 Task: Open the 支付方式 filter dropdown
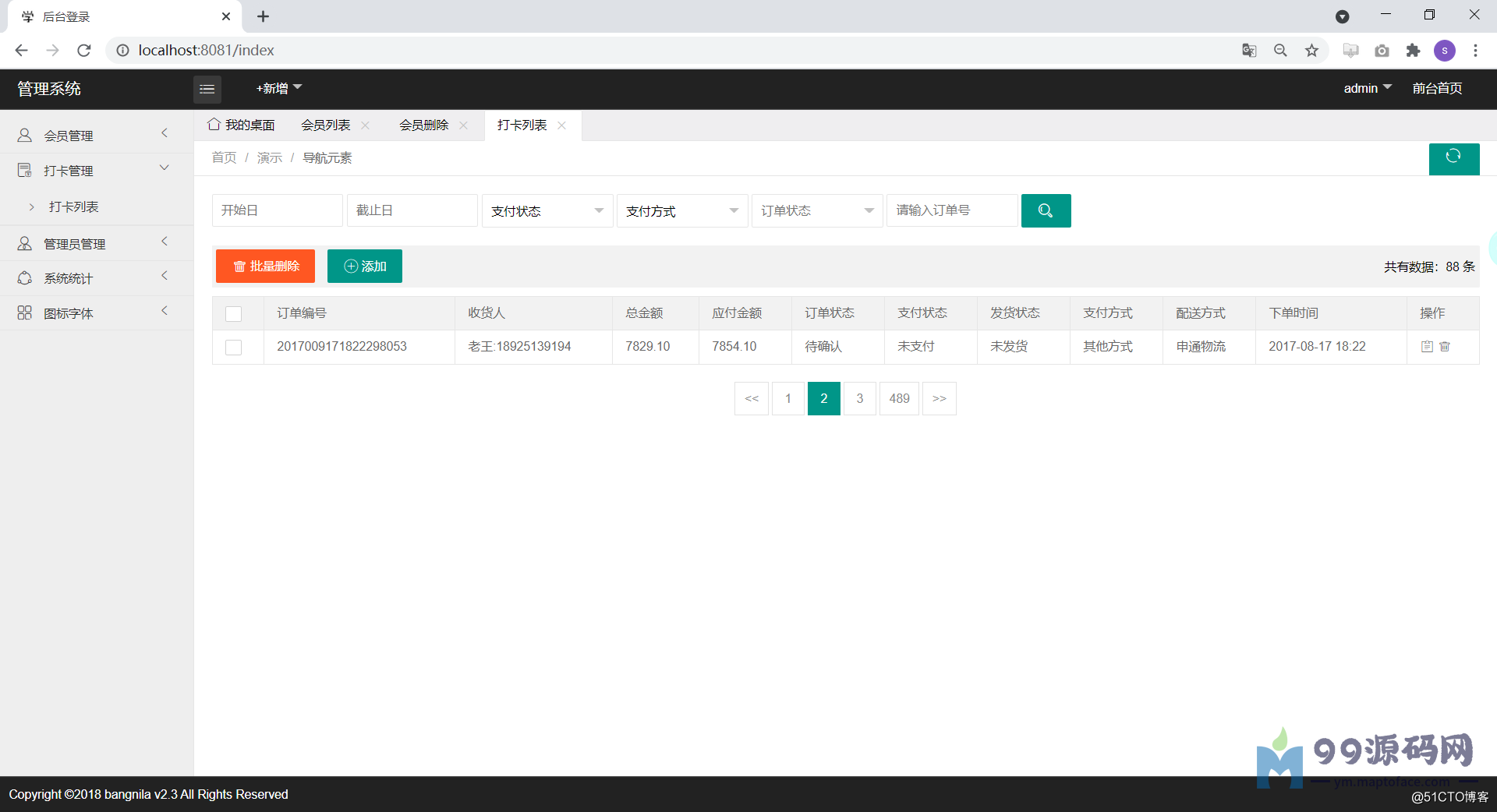click(x=682, y=210)
